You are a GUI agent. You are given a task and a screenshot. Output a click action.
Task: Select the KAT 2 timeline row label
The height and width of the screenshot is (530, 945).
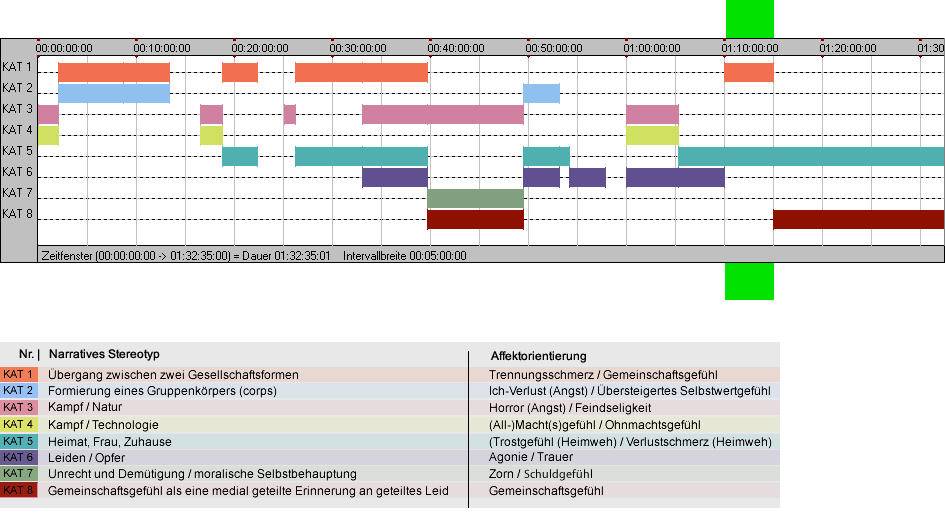click(x=17, y=88)
